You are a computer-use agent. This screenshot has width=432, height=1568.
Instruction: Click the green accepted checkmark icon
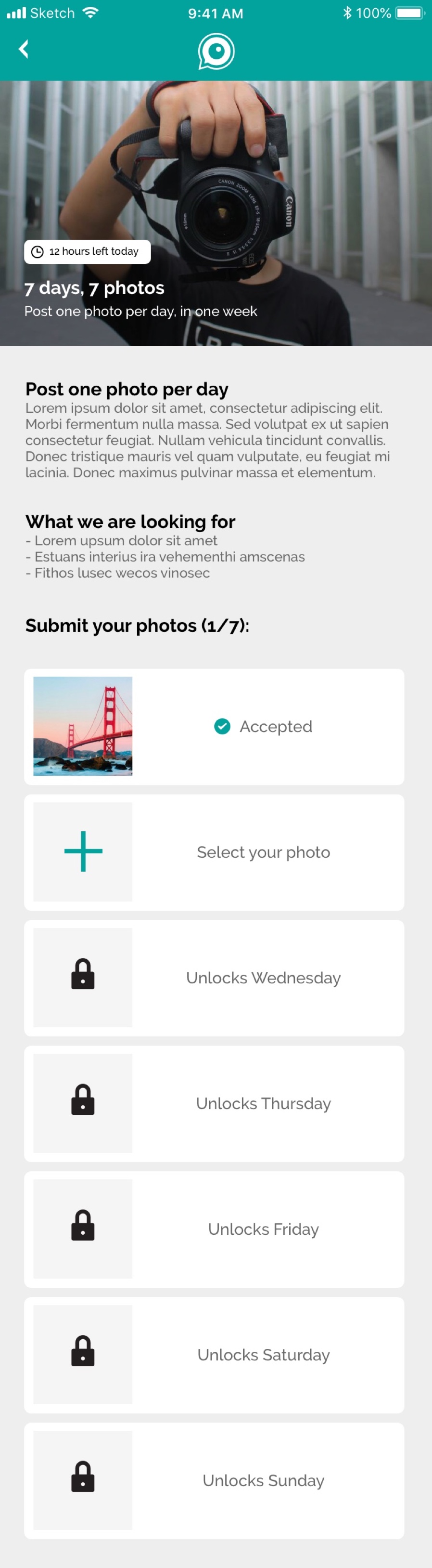(x=222, y=726)
